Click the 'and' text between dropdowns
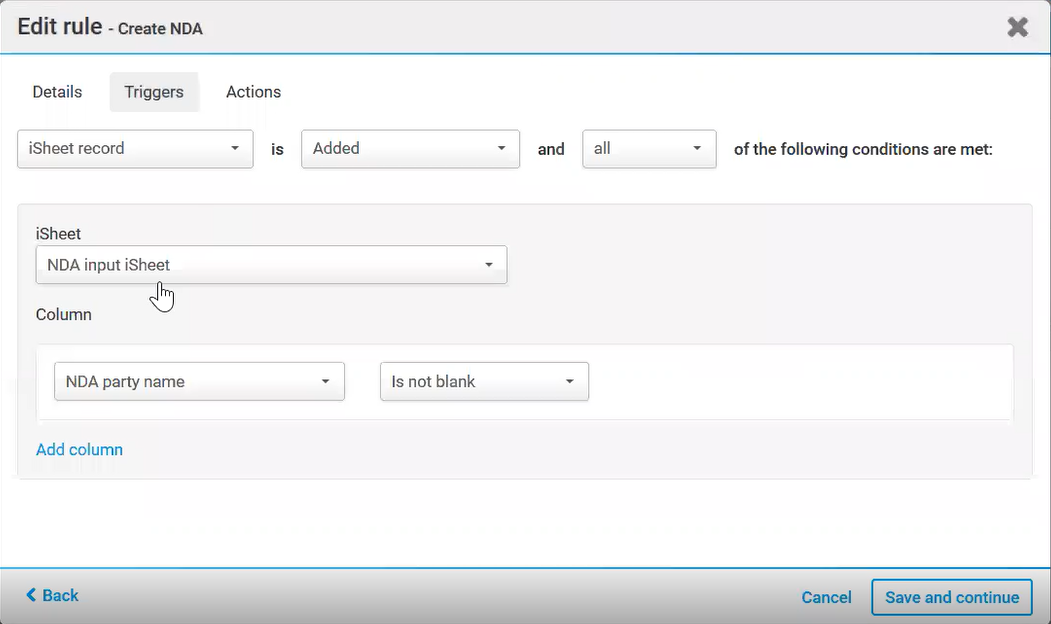The image size is (1051, 624). (551, 149)
